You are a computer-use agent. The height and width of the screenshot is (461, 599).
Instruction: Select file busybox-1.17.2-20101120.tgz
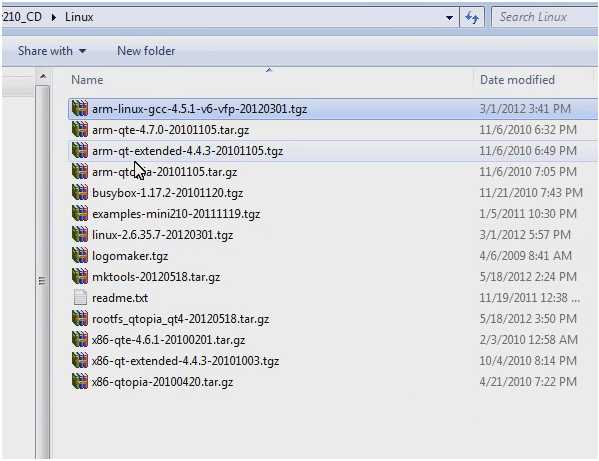coord(167,193)
